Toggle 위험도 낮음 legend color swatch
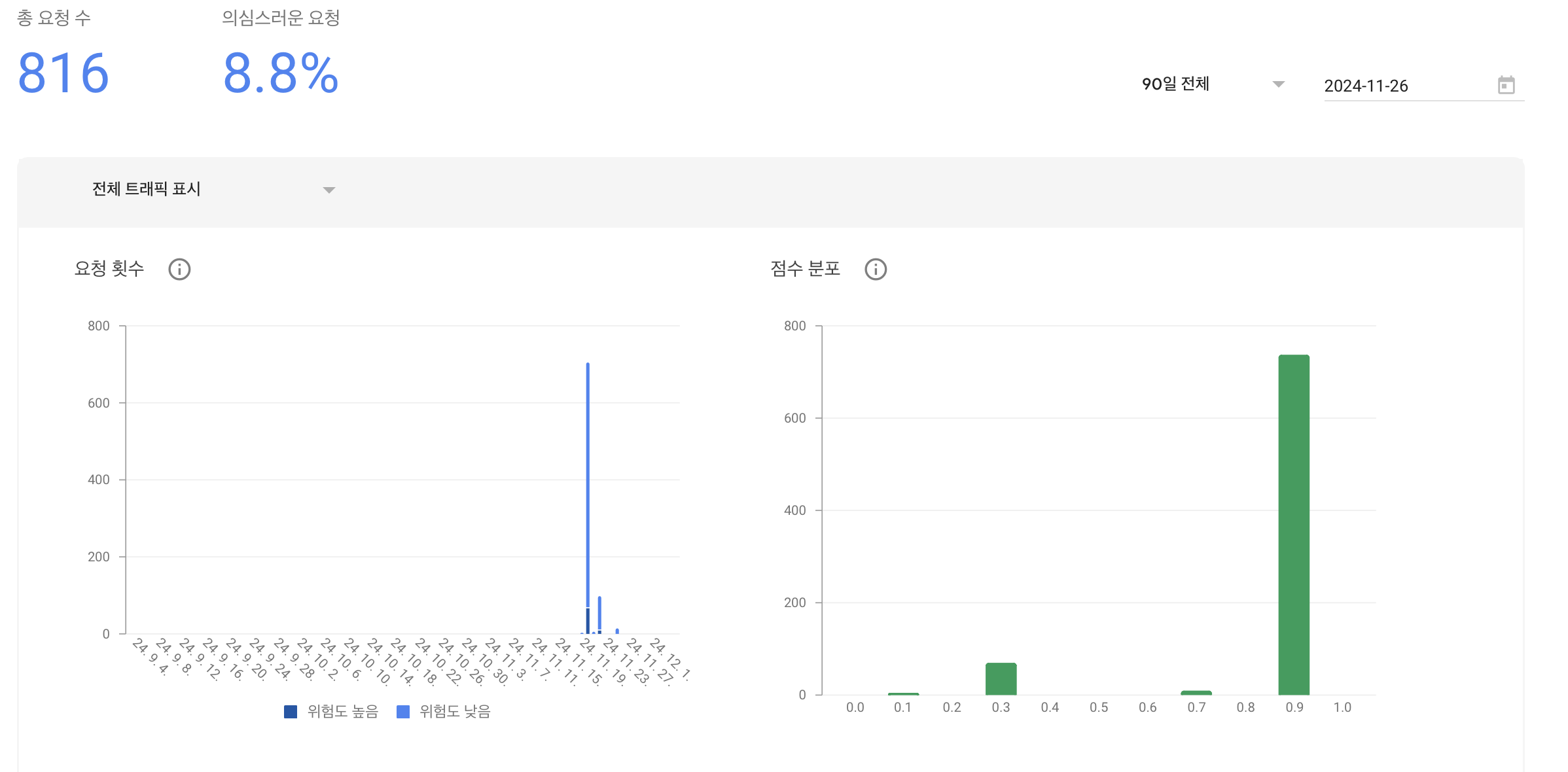Viewport: 1568px width, 772px height. coord(403,712)
